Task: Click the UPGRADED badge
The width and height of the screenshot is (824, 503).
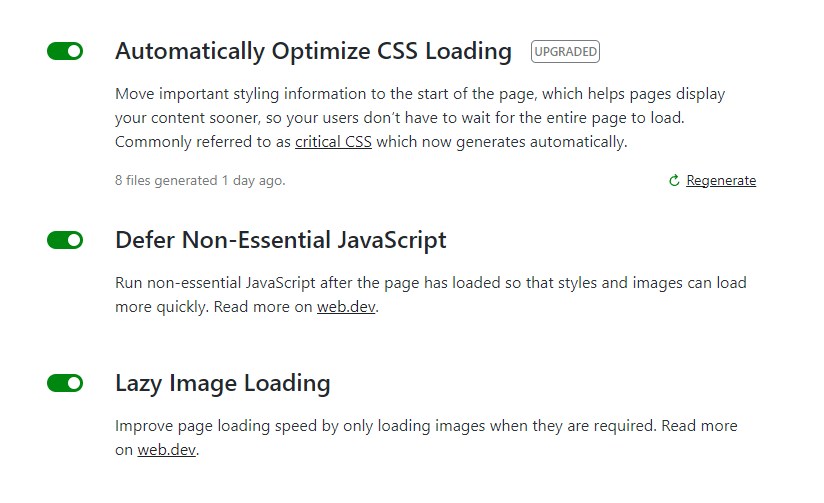Action: [565, 52]
